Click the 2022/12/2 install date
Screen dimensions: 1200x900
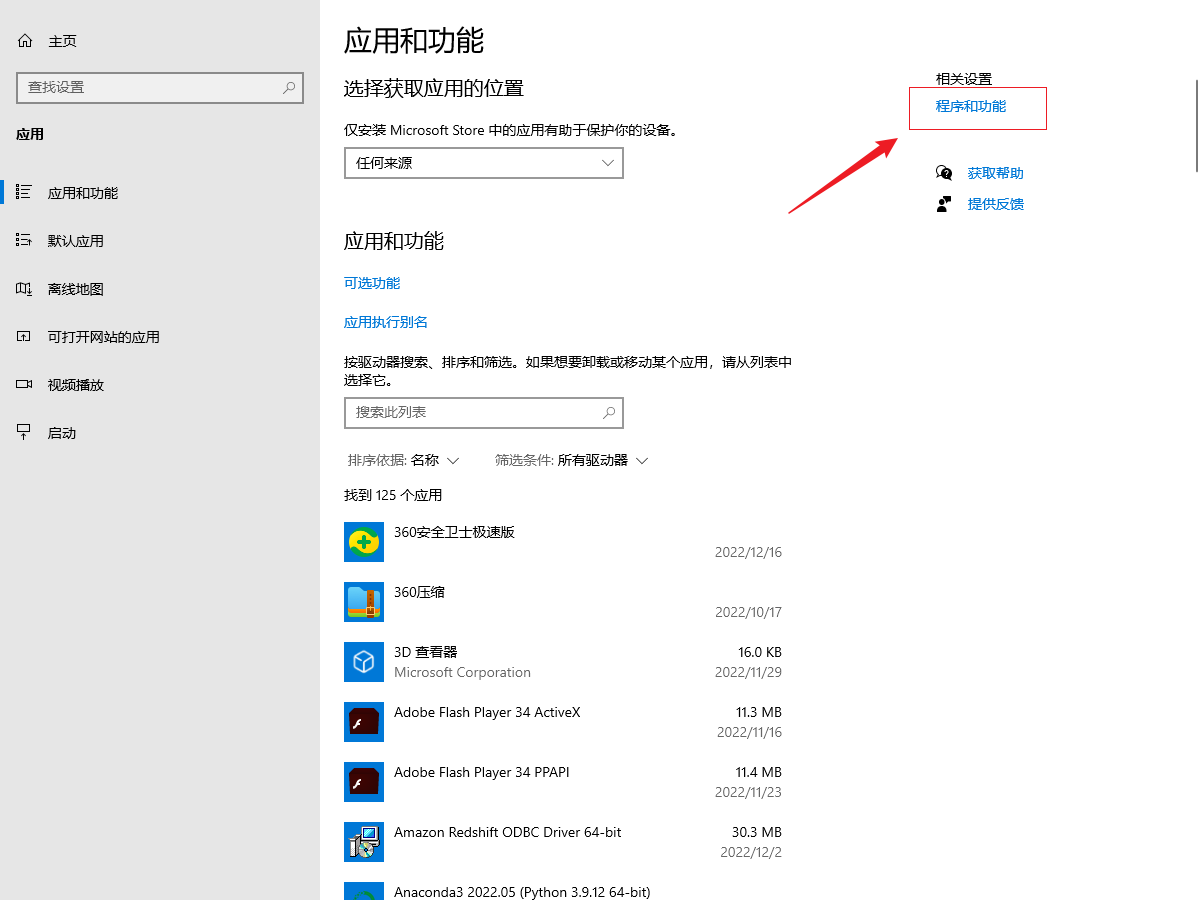coord(751,852)
